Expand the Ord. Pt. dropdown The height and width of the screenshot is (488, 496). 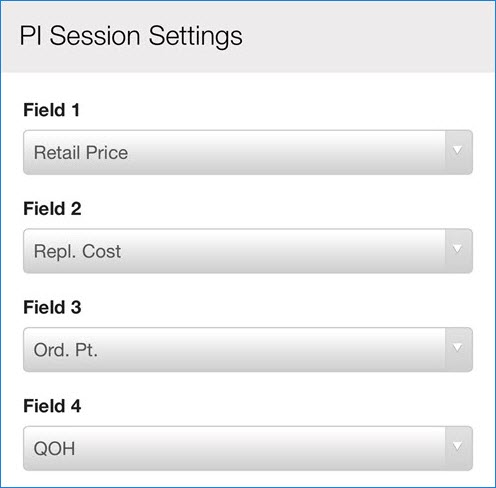pos(248,350)
